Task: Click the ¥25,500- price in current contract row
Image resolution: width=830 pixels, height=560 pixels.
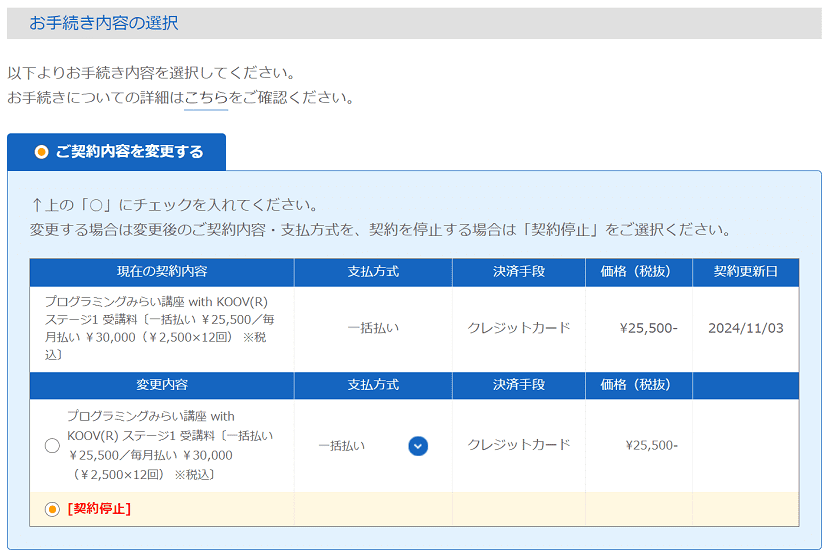Action: (x=648, y=328)
